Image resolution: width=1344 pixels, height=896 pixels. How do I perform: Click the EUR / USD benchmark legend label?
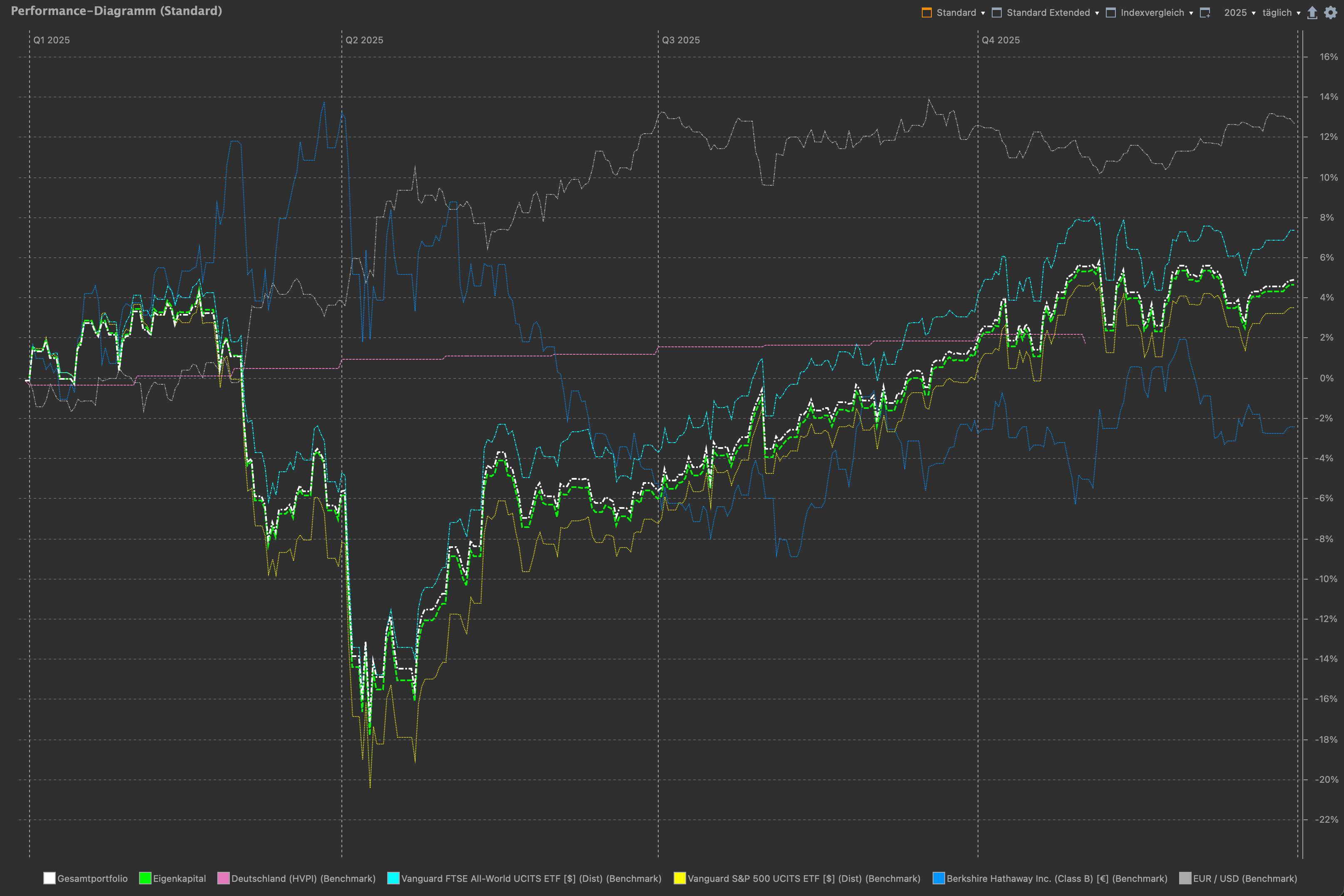(x=1244, y=878)
